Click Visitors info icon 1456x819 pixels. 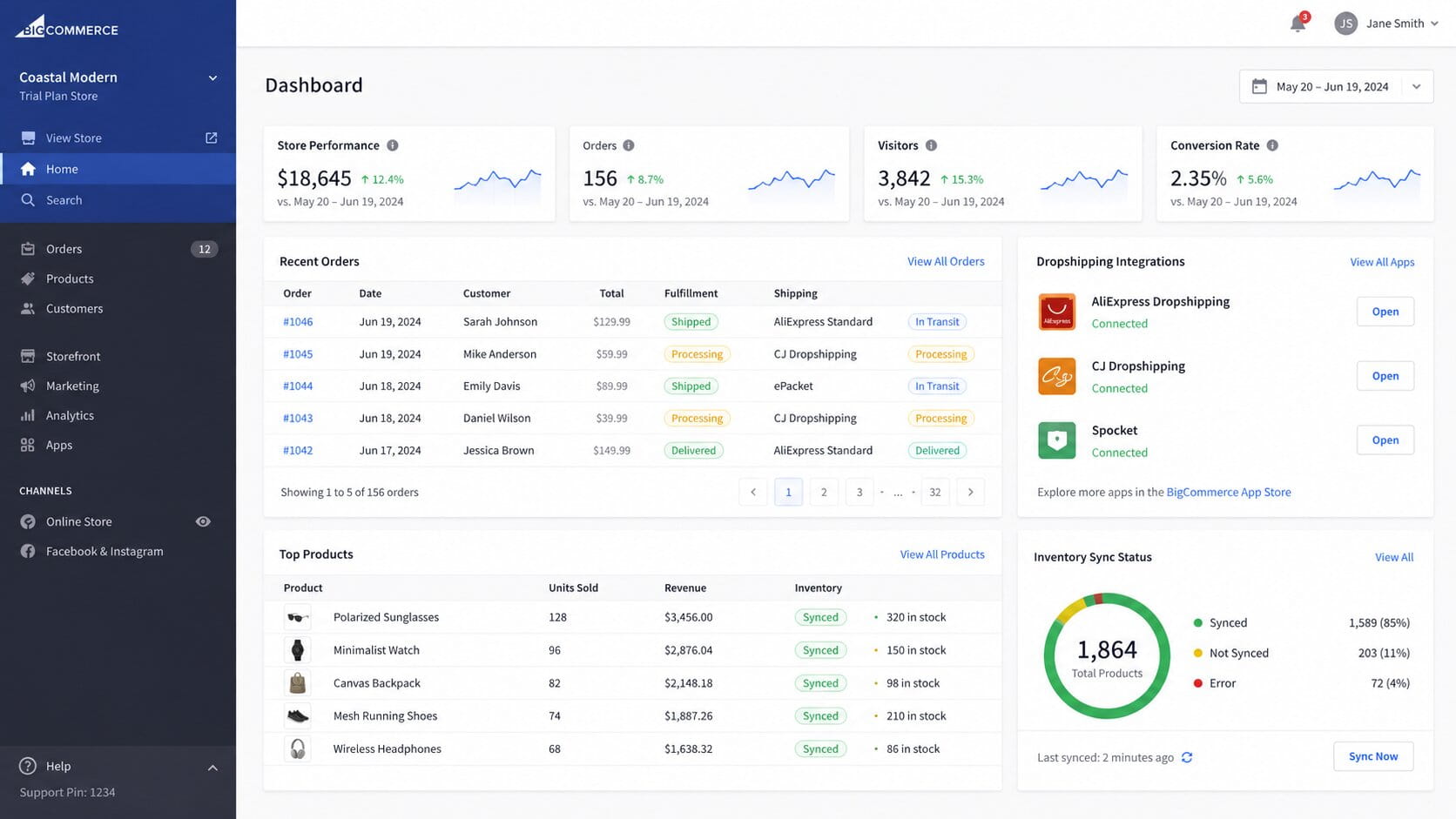tap(931, 145)
